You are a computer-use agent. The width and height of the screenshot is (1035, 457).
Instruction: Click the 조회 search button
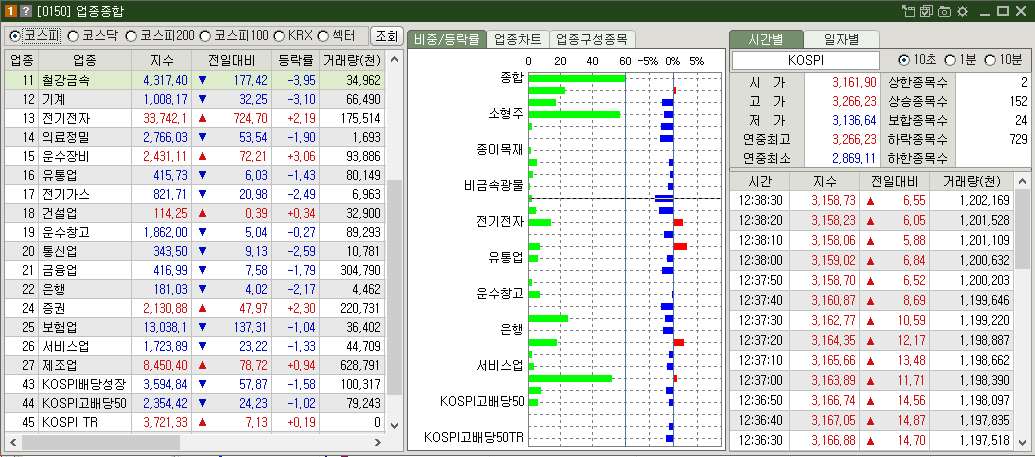[x=387, y=36]
